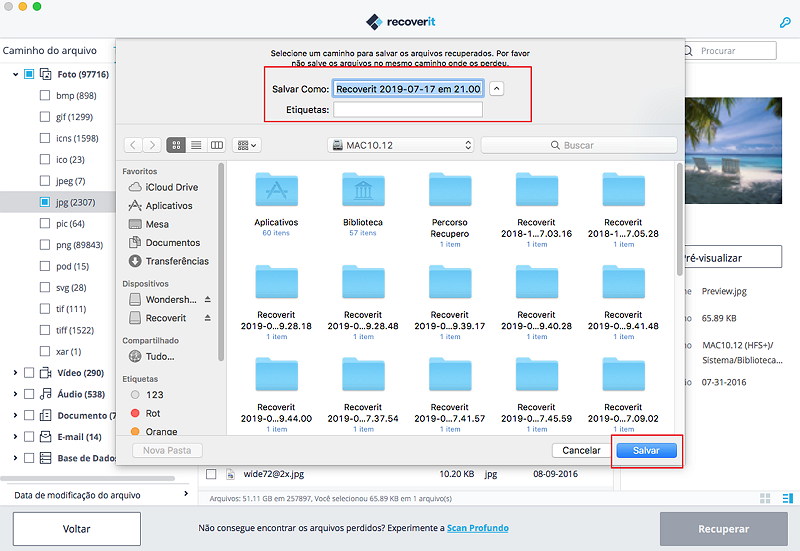
Task: Select the Orange tag
Action: point(154,431)
